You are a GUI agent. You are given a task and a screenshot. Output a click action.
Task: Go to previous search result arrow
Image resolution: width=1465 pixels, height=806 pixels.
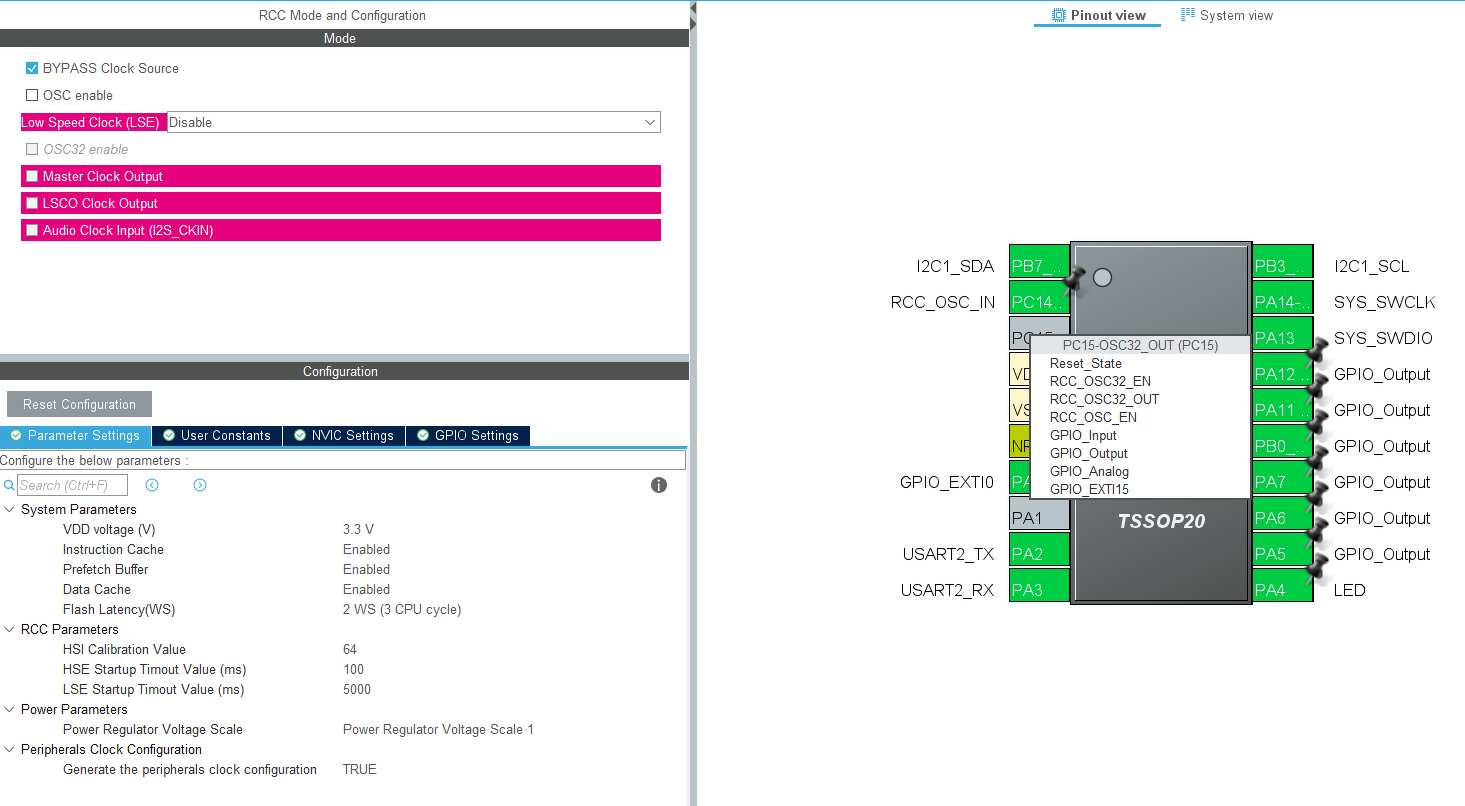(x=152, y=485)
